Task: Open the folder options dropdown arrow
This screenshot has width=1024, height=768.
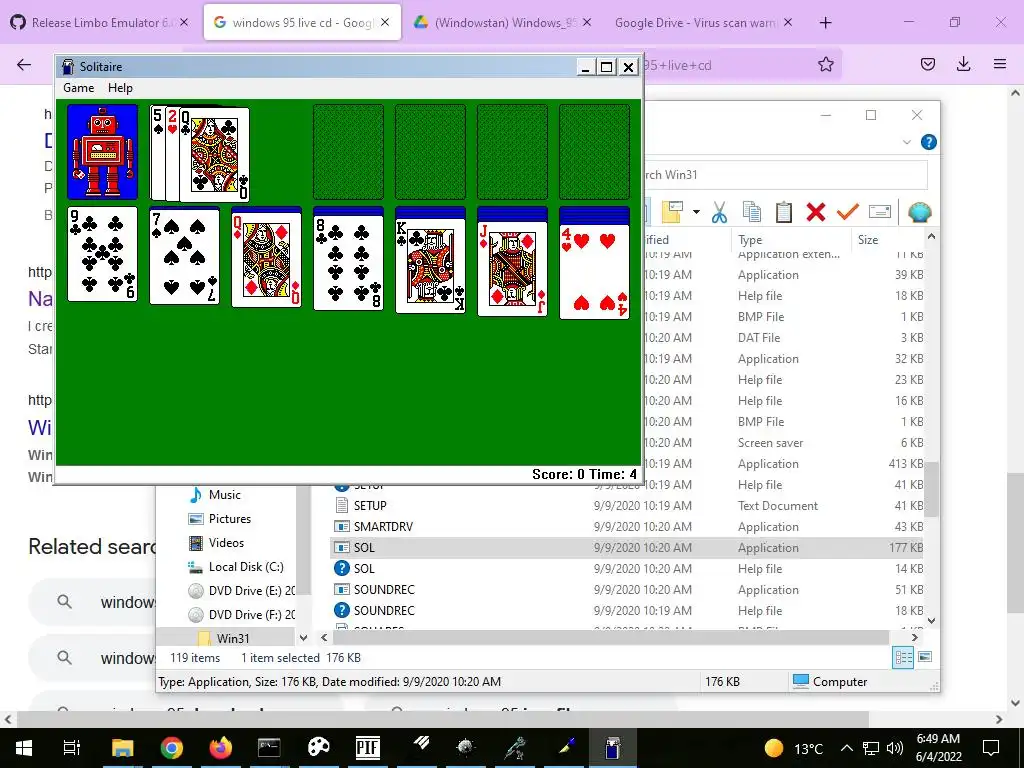Action: click(696, 212)
